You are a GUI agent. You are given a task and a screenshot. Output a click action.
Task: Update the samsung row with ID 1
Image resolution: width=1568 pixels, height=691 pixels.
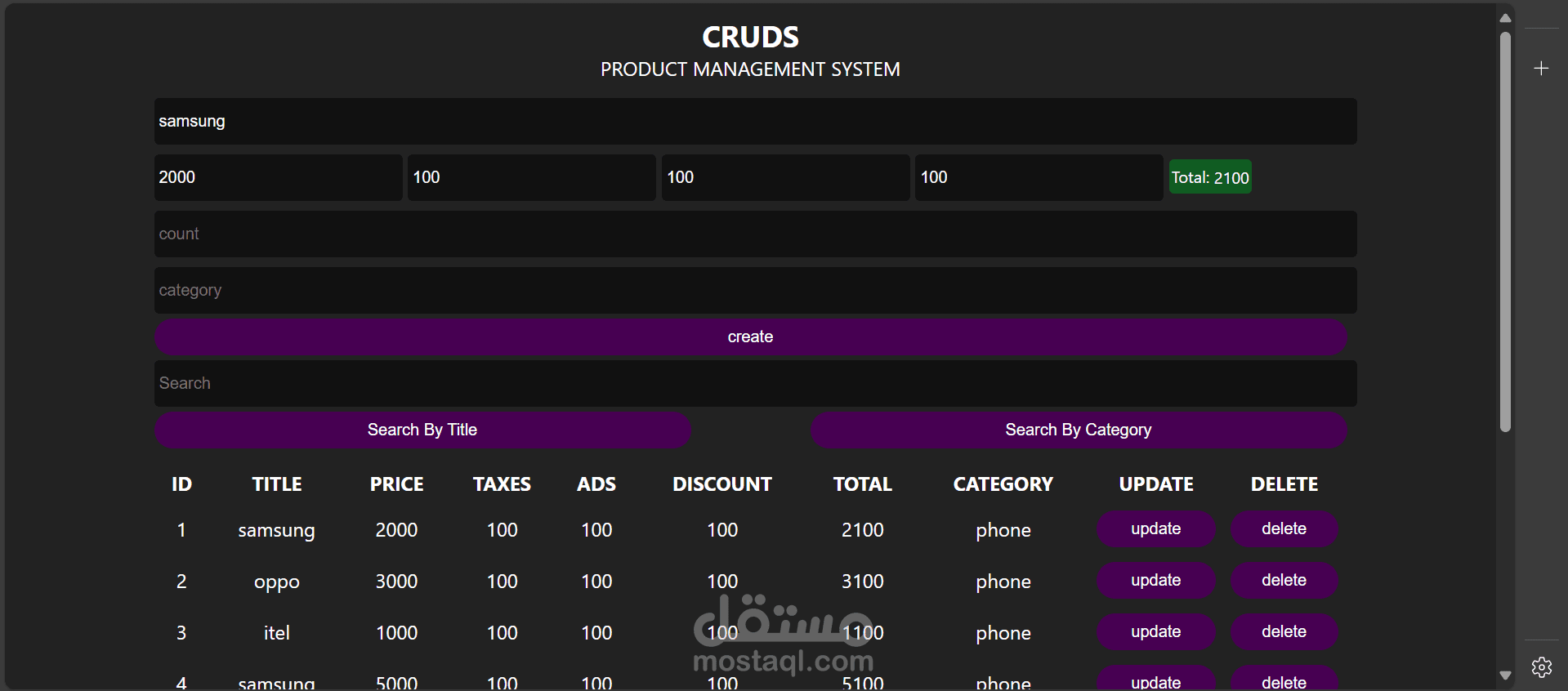click(x=1155, y=529)
